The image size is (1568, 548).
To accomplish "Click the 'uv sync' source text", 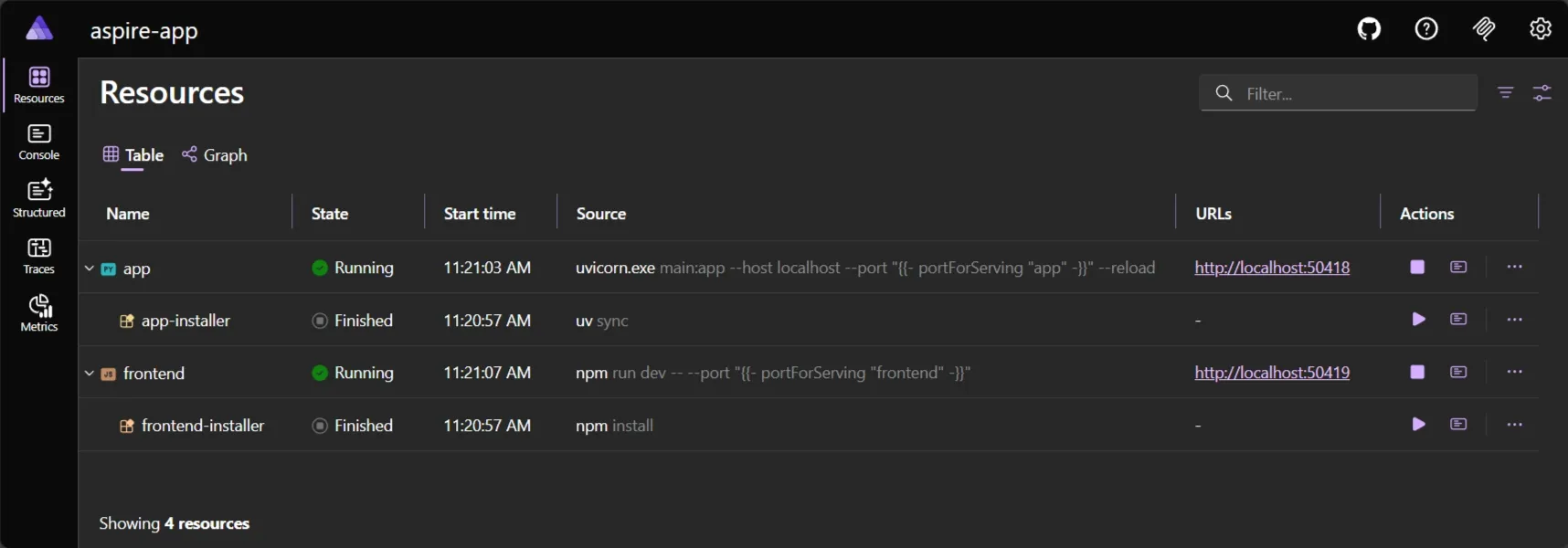I will (x=602, y=321).
